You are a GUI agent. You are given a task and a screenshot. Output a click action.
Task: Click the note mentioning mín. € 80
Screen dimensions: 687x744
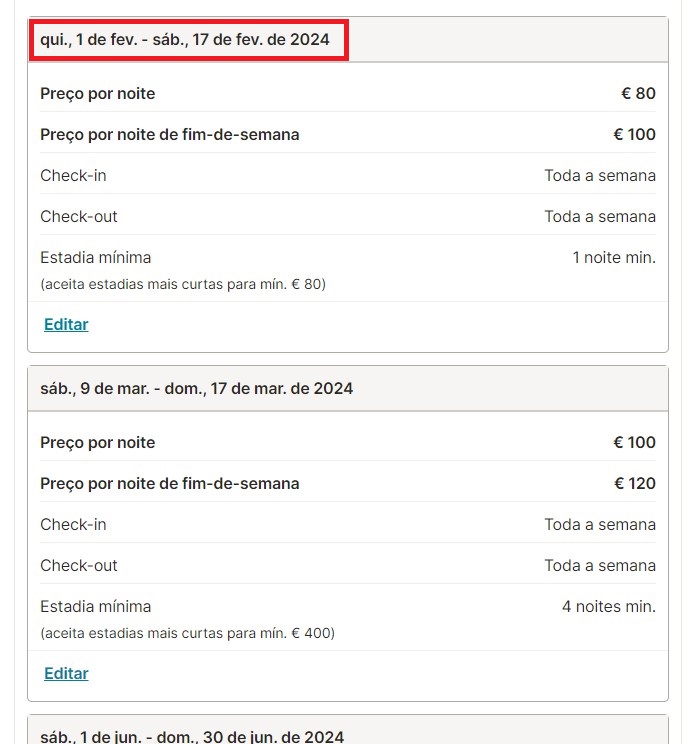(183, 284)
